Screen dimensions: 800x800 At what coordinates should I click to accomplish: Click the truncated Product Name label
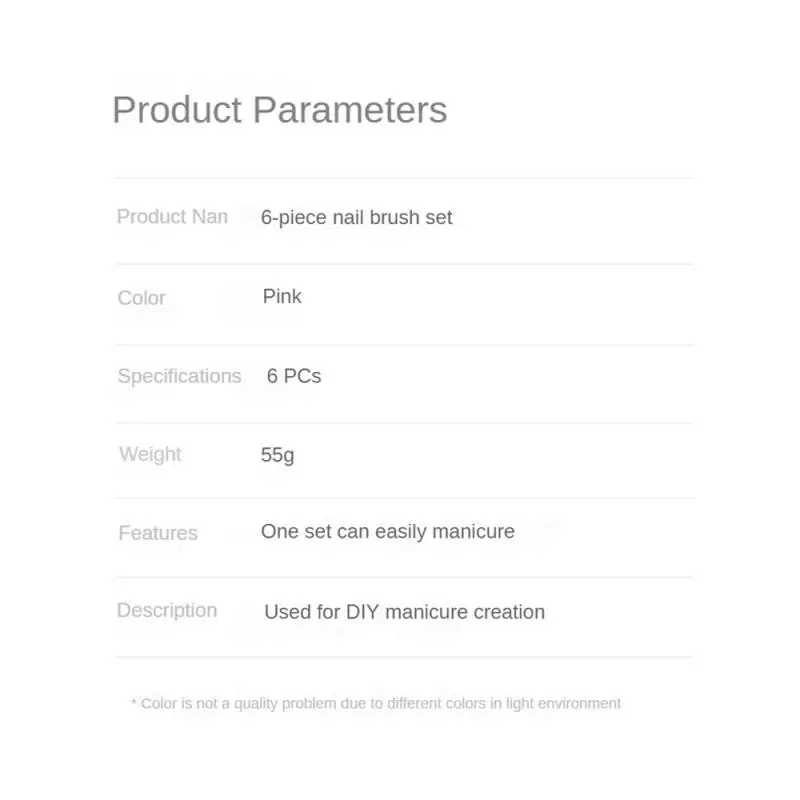coord(172,216)
